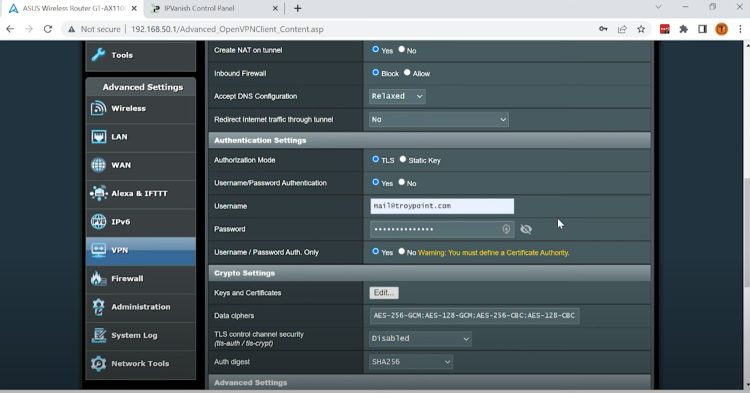
Task: Open Auth digest SHA256 dropdown
Action: (411, 362)
